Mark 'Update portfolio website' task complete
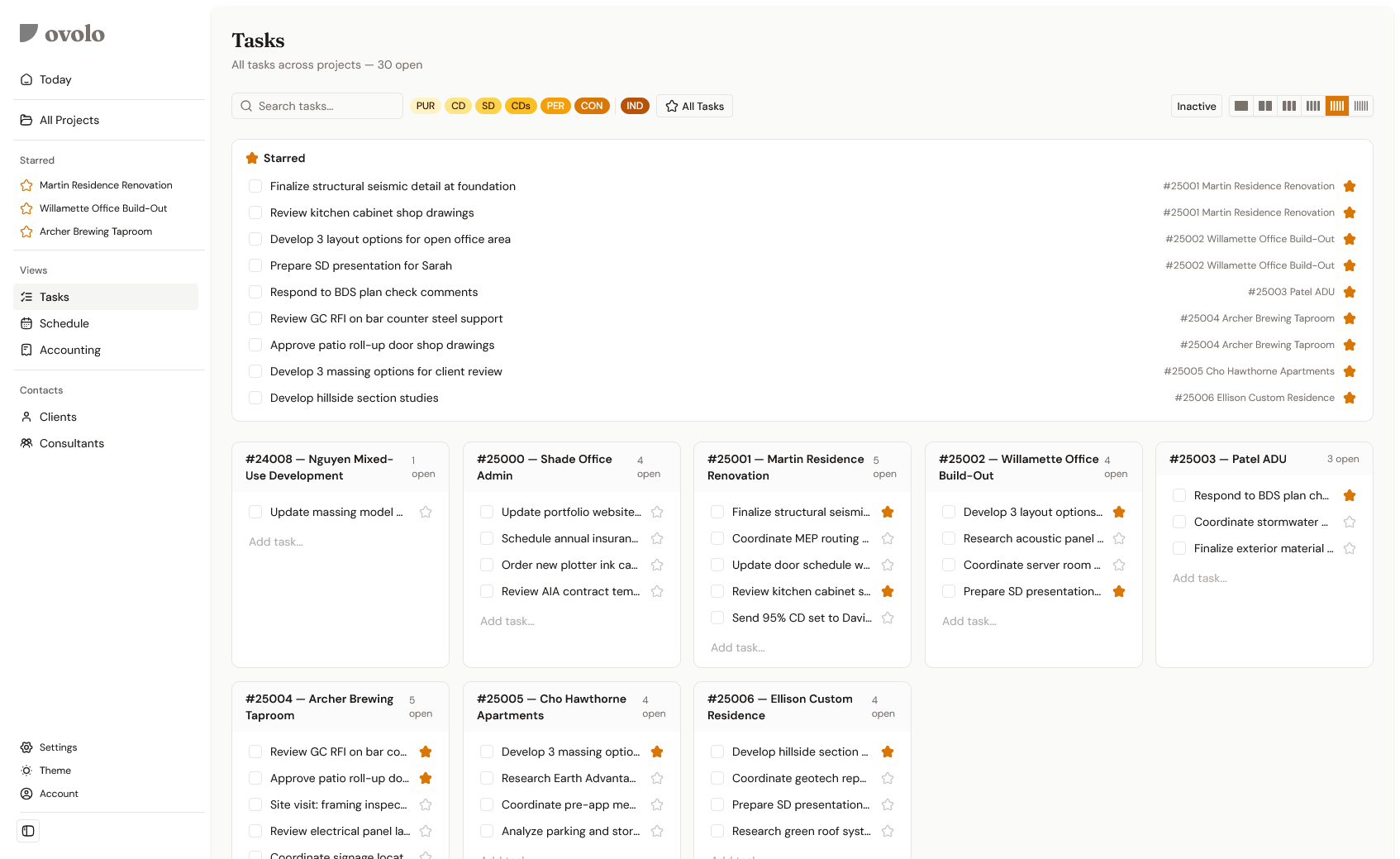The width and height of the screenshot is (1400, 859). (x=486, y=512)
